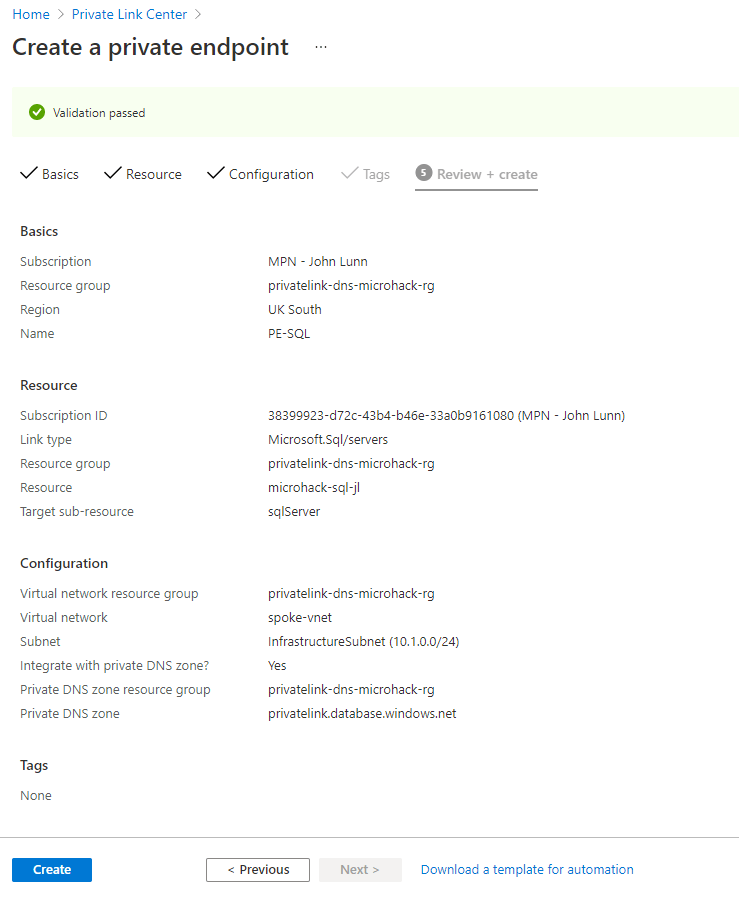The image size is (739, 905).
Task: Select the Review + create tab
Action: pos(487,174)
